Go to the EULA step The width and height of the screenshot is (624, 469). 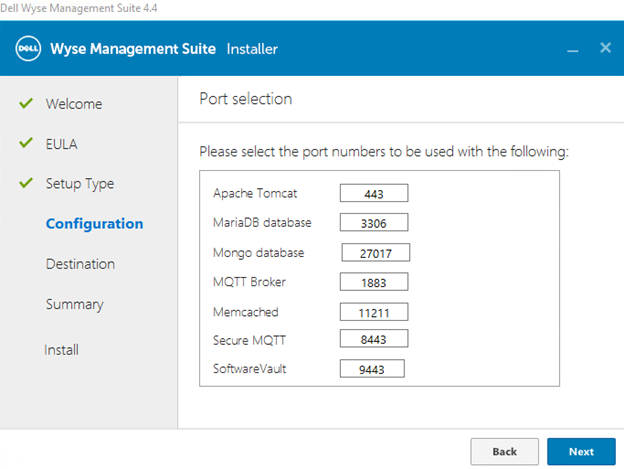click(x=61, y=144)
